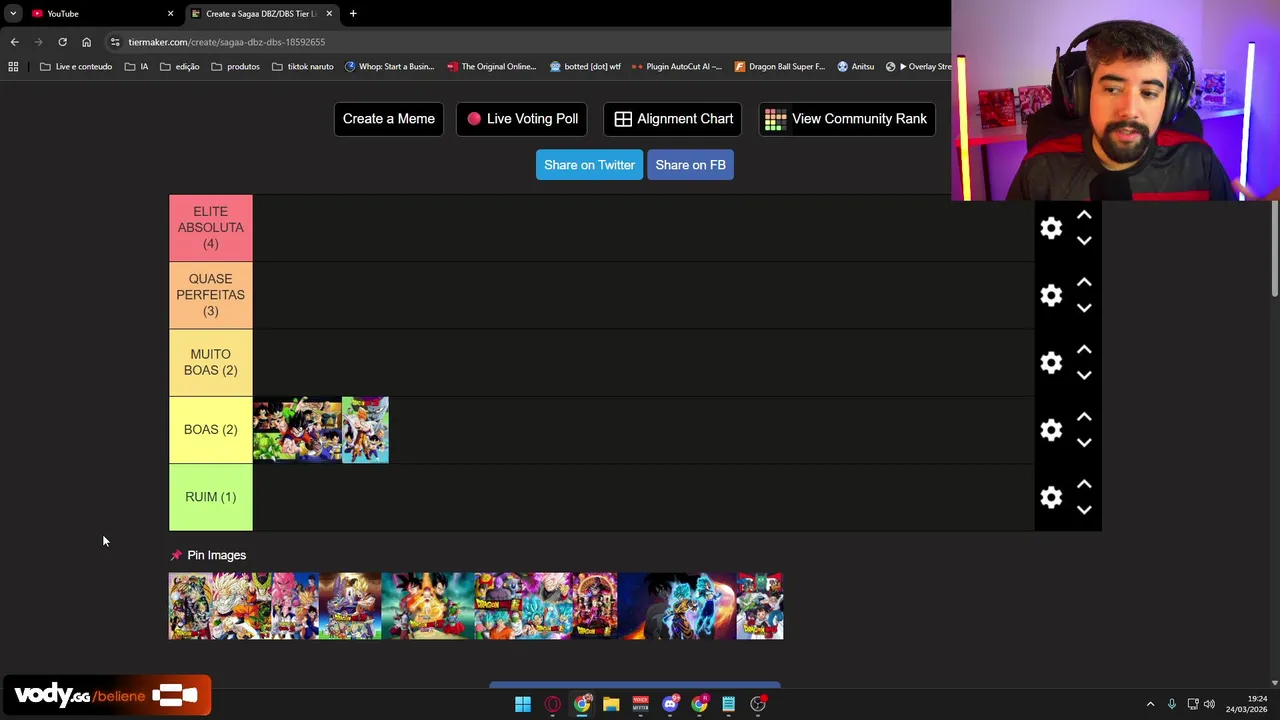Select Resurrection F Golden Frieza image in pool

pyautogui.click(x=427, y=606)
